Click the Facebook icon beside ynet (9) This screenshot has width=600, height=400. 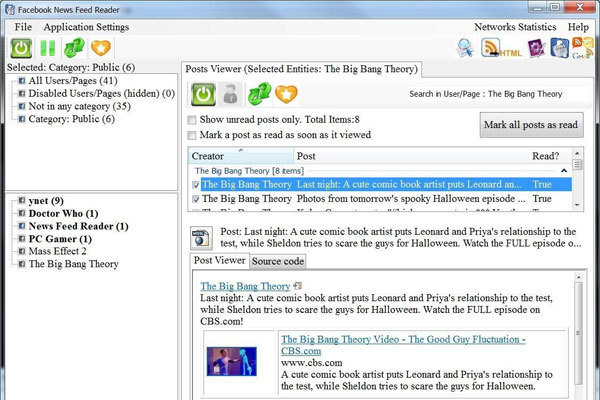coord(22,201)
